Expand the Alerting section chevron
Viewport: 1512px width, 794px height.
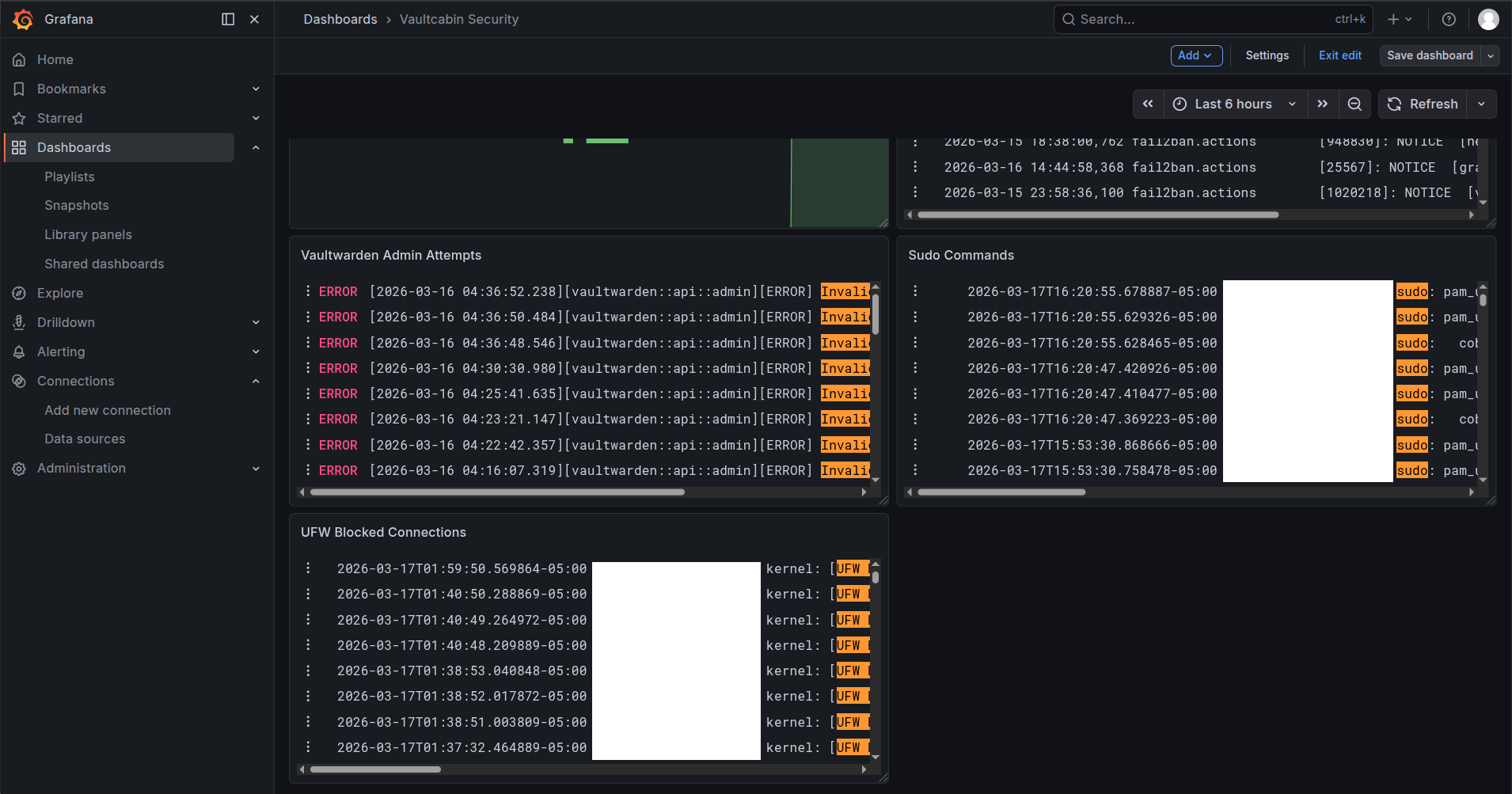click(256, 351)
